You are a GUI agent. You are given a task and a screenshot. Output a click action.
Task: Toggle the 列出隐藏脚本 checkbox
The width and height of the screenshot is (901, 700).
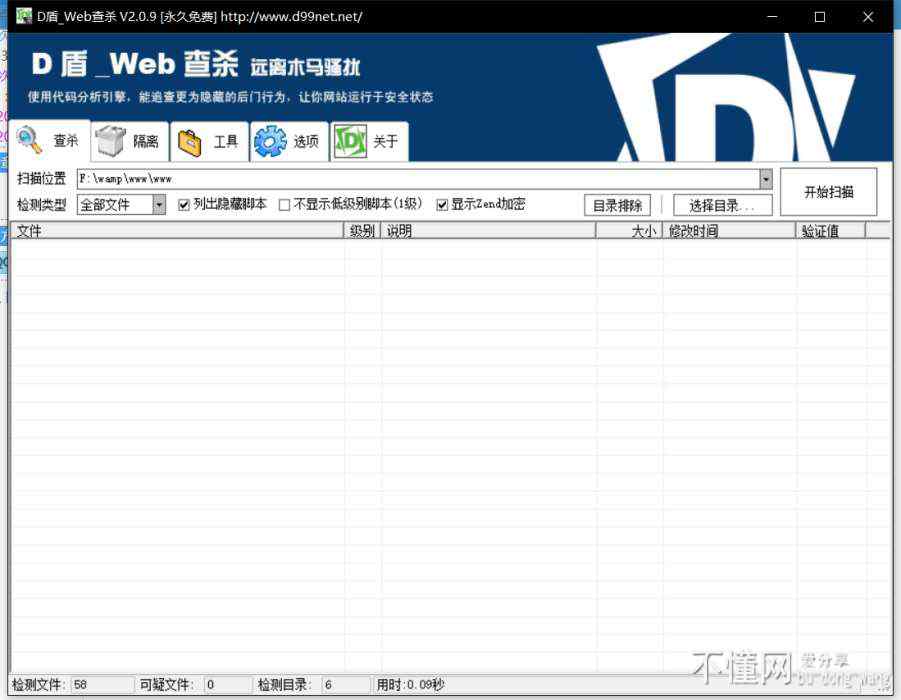[184, 205]
